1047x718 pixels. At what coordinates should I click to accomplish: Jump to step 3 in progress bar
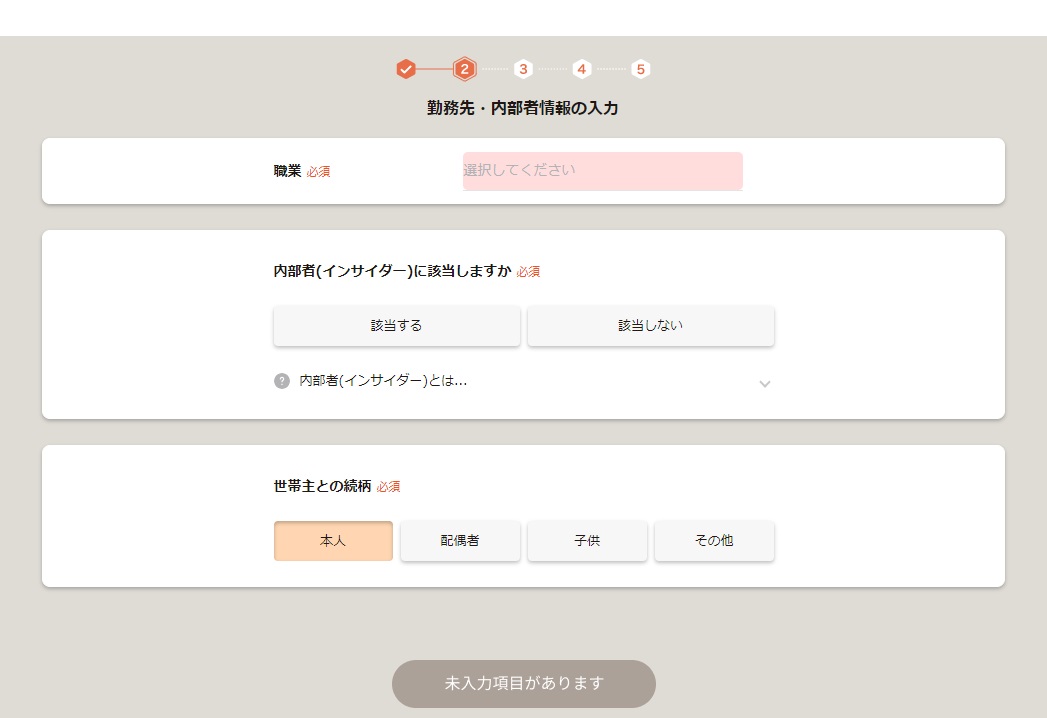(x=523, y=69)
